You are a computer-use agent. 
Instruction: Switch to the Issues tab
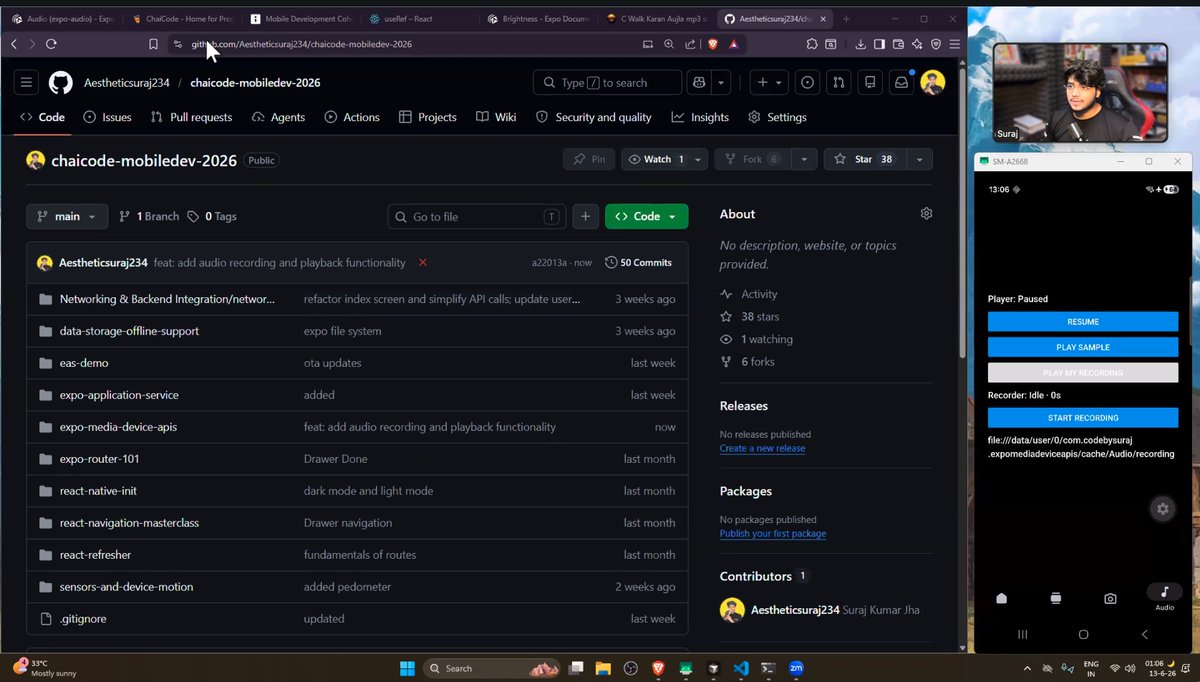tap(107, 117)
